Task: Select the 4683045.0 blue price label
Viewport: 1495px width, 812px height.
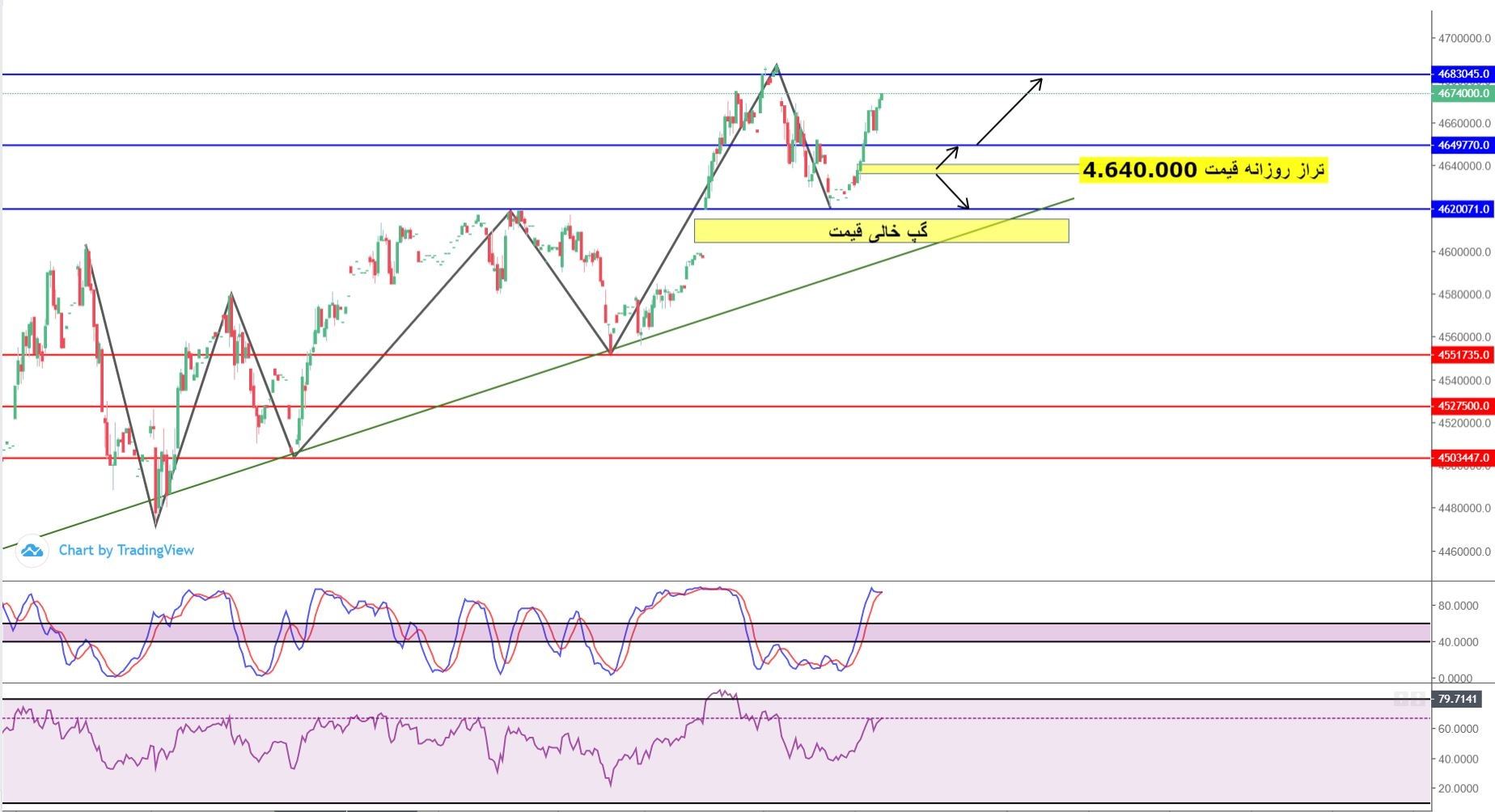Action: click(x=1462, y=74)
